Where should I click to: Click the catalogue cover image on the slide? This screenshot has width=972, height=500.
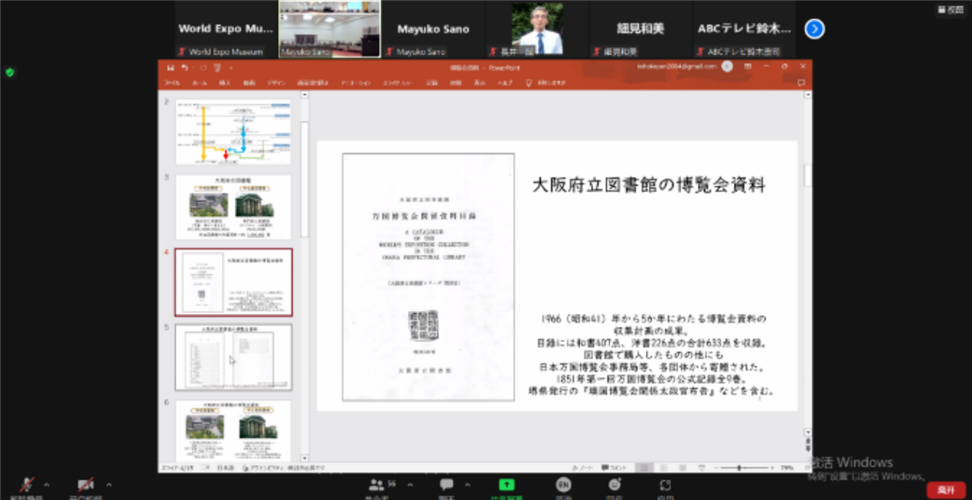point(428,277)
